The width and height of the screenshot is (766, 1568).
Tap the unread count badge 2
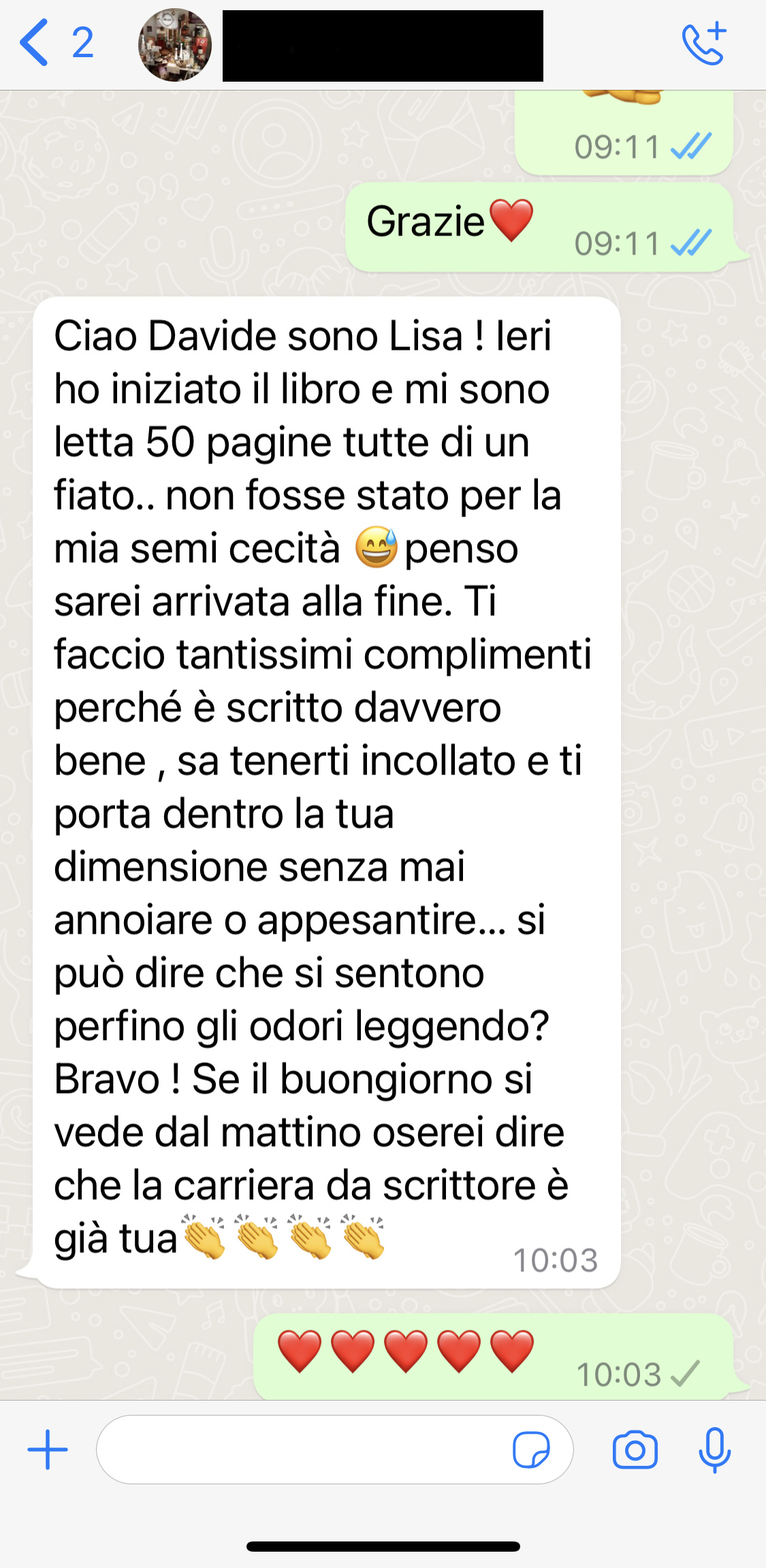(x=83, y=43)
